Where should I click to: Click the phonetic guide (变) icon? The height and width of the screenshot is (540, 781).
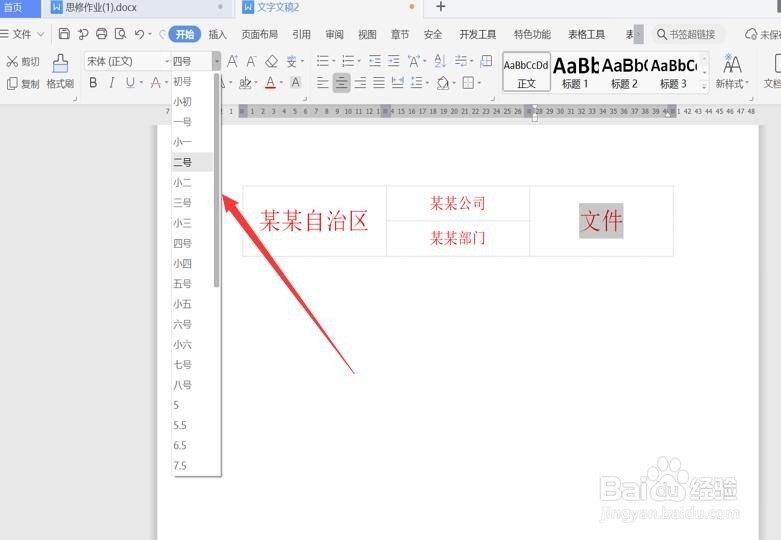coord(291,62)
